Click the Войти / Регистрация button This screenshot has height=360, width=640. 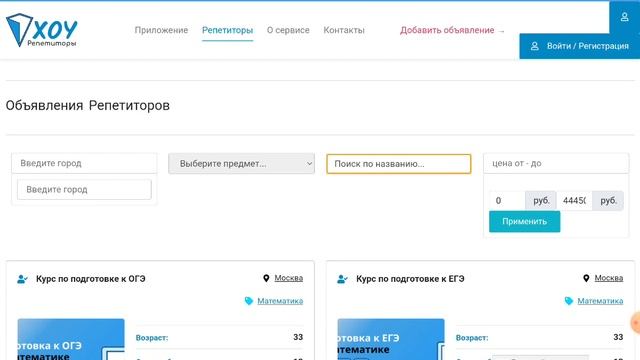[x=580, y=46]
